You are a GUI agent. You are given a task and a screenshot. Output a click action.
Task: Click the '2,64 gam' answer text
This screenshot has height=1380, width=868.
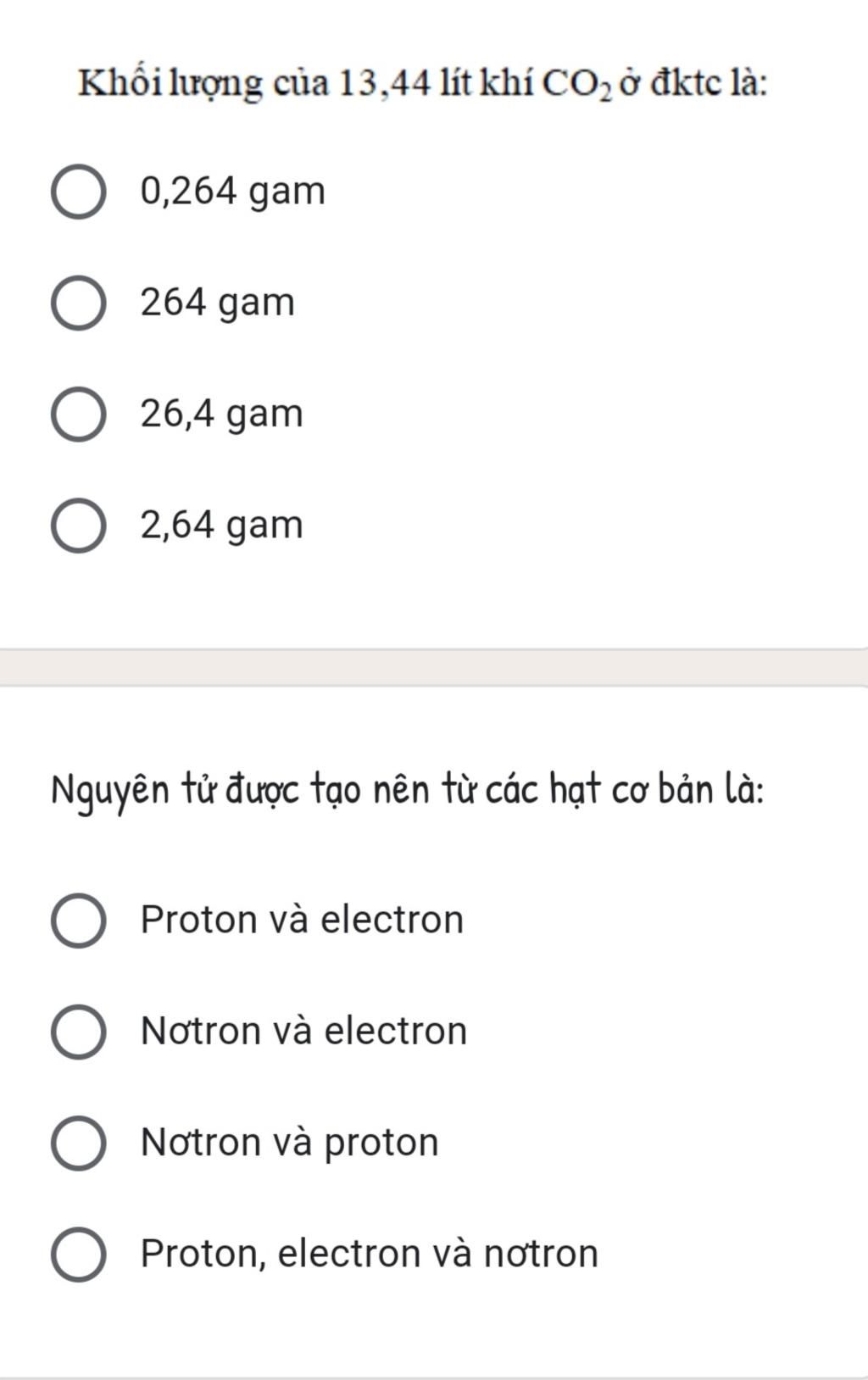pos(221,525)
